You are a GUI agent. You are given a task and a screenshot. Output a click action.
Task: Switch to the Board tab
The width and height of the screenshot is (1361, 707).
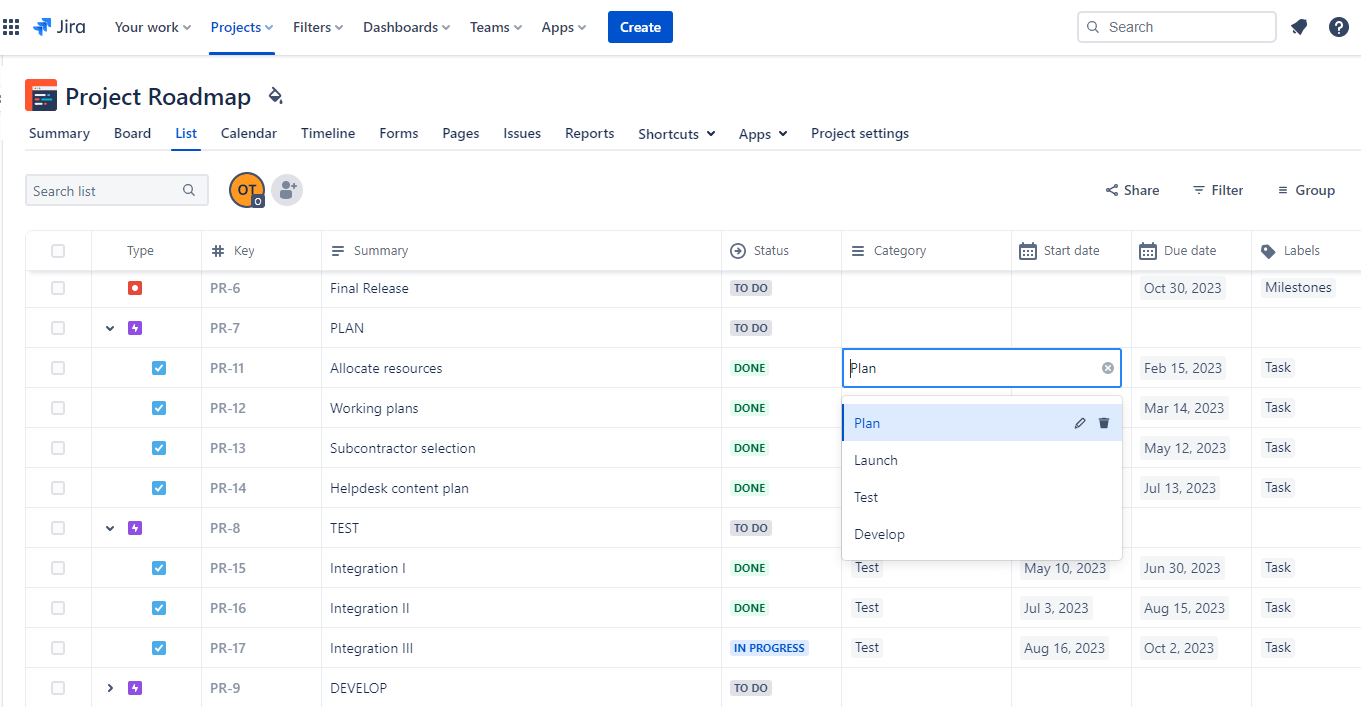point(132,133)
